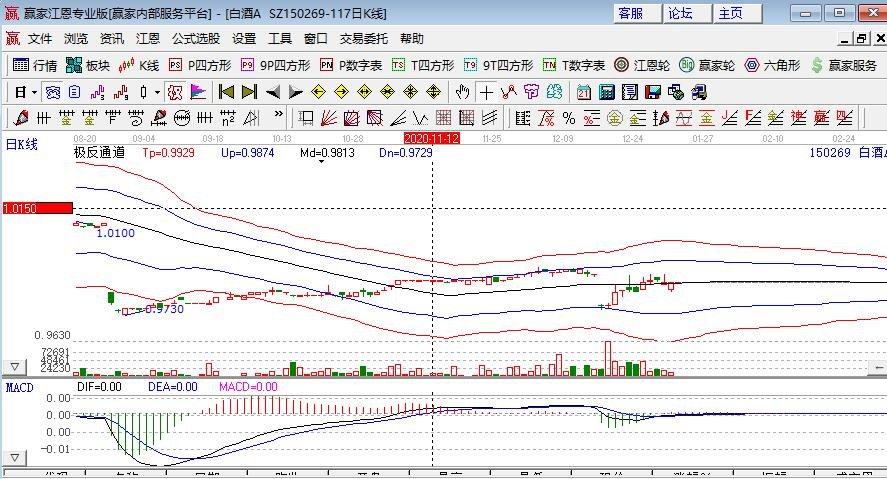This screenshot has width=887, height=479.
Task: Select the purple stair-line 3 icon
Action: pyautogui.click(x=98, y=92)
